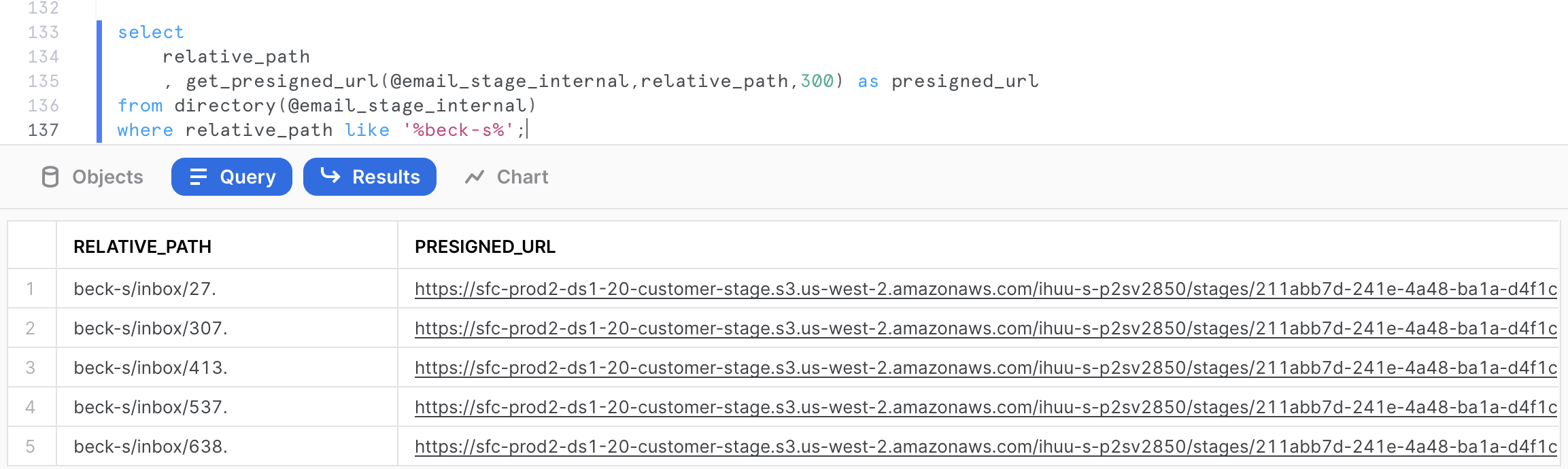Viewport: 1568px width, 469px height.
Task: Click row number 5 in results
Action: point(31,447)
